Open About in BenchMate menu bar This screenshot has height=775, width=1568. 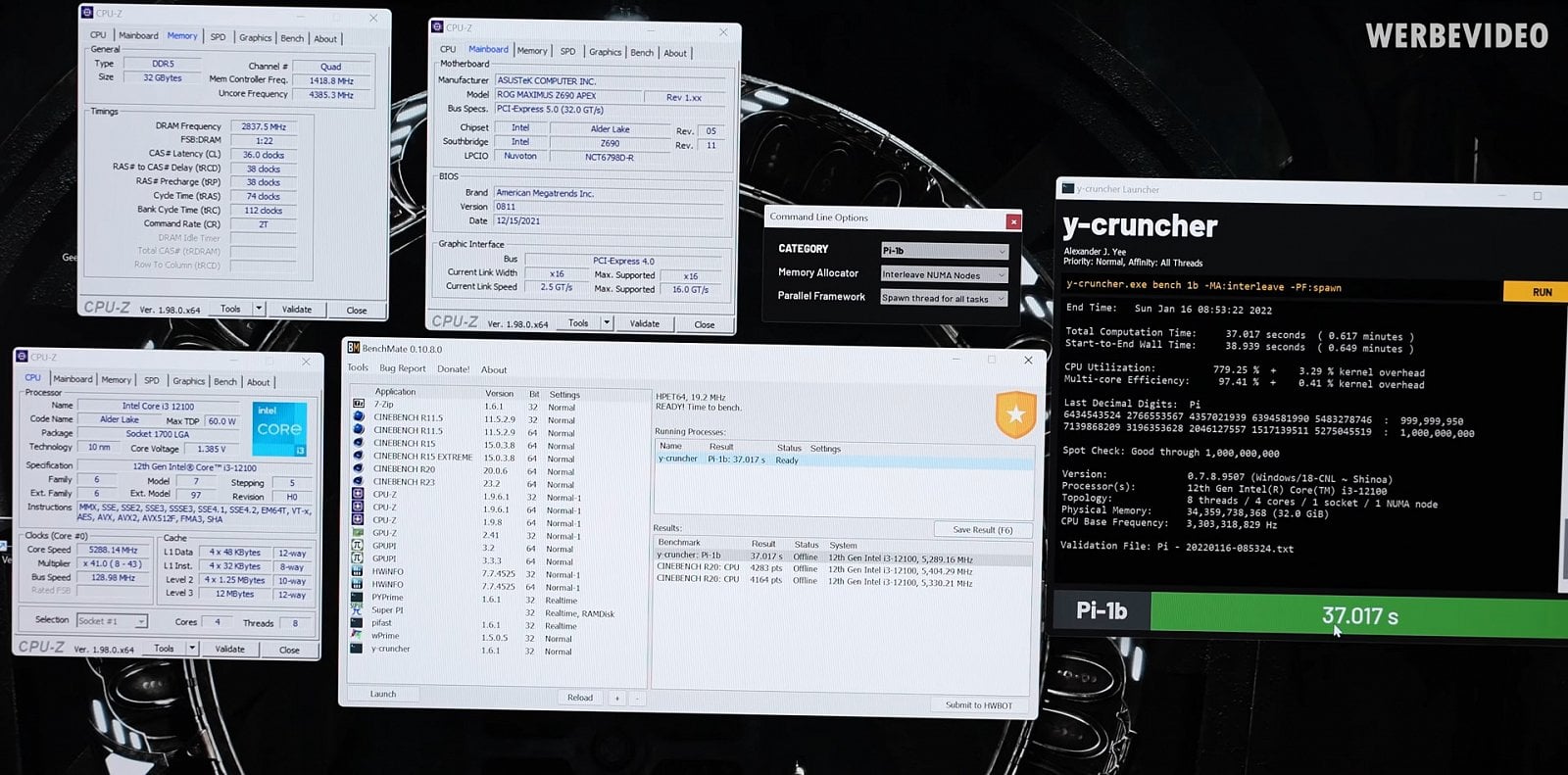pos(494,369)
